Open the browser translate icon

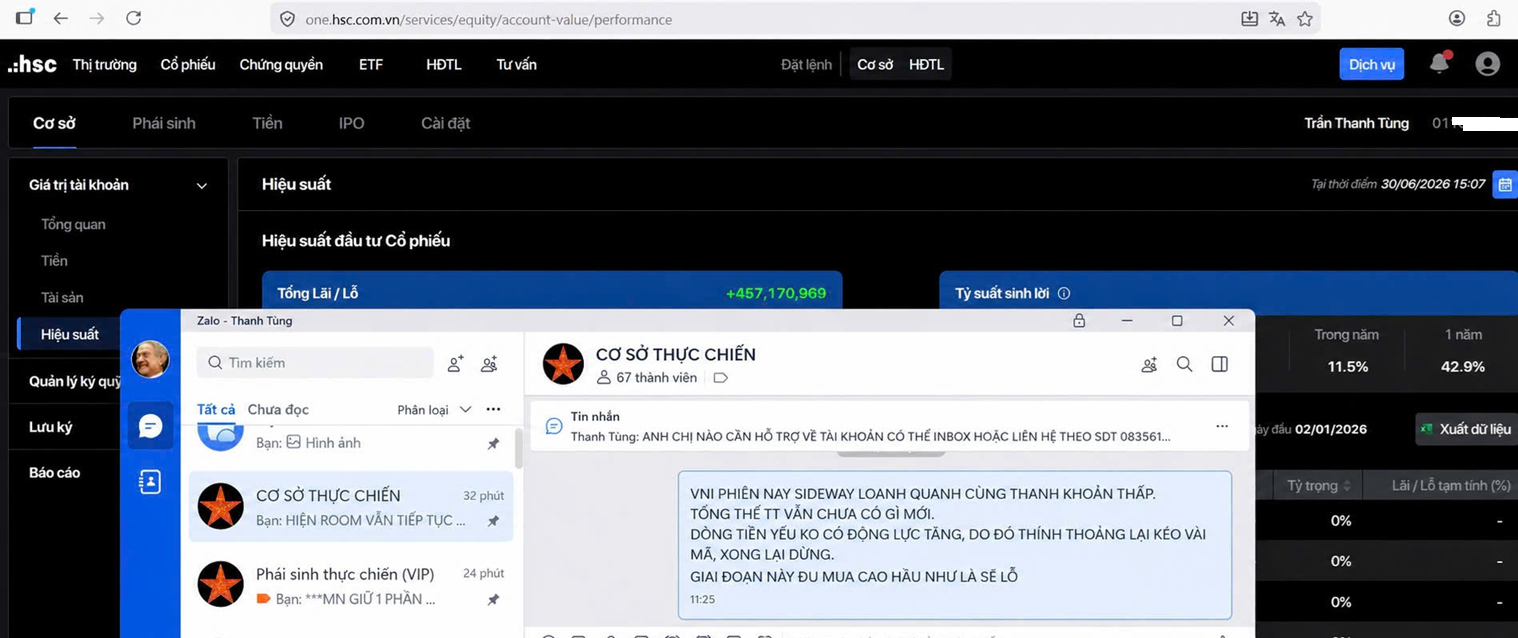[1277, 18]
